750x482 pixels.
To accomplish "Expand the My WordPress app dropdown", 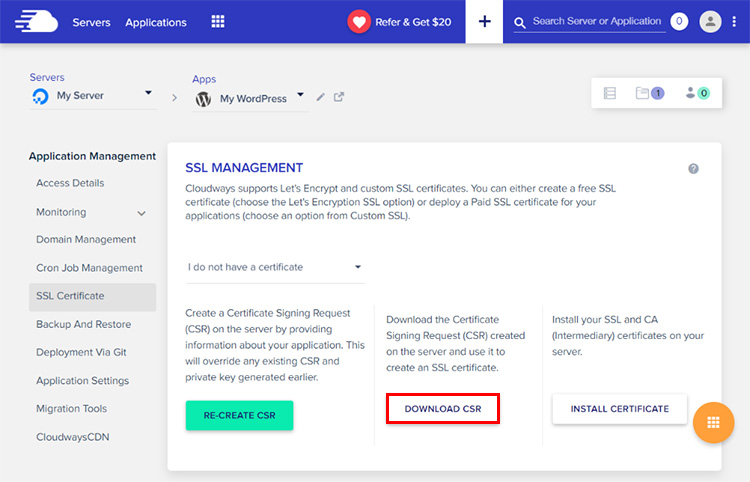I will [x=300, y=97].
